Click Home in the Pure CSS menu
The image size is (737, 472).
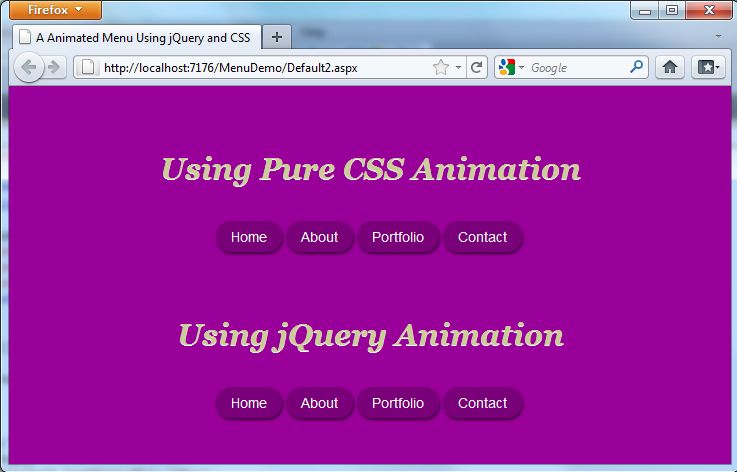249,237
